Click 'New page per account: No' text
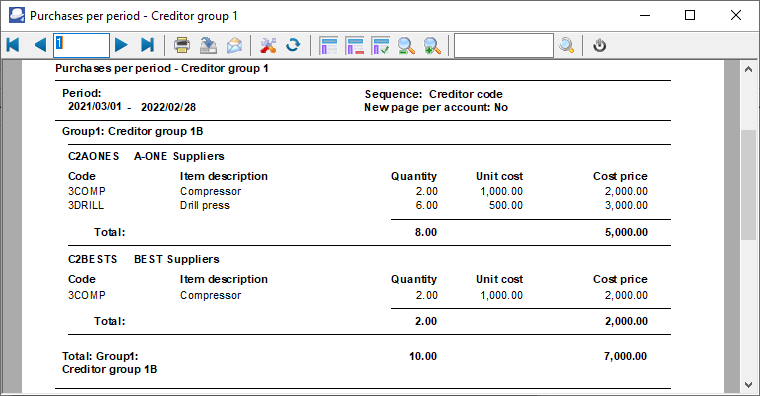760x396 pixels. 436,108
